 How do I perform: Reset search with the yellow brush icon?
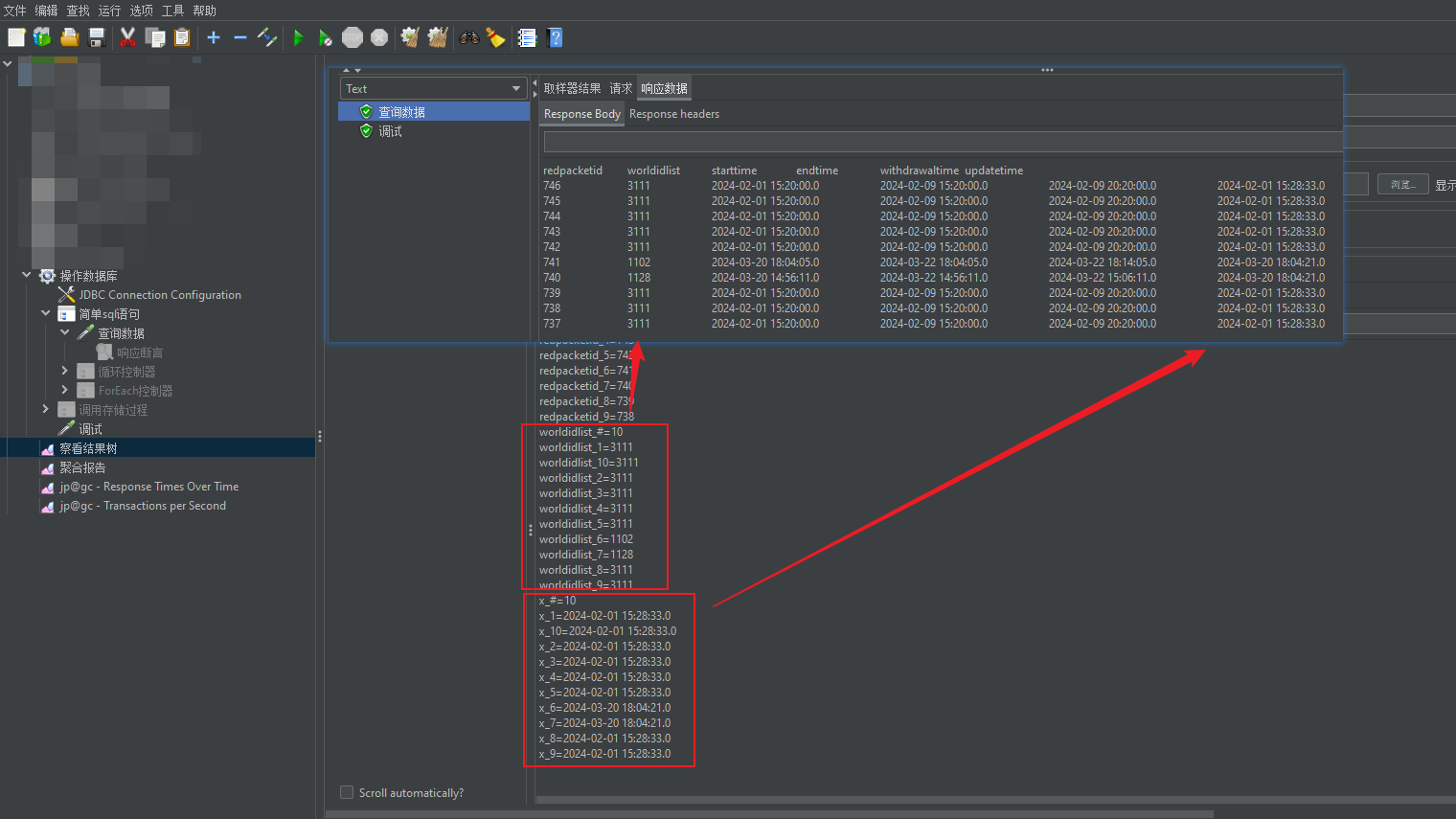pyautogui.click(x=495, y=37)
